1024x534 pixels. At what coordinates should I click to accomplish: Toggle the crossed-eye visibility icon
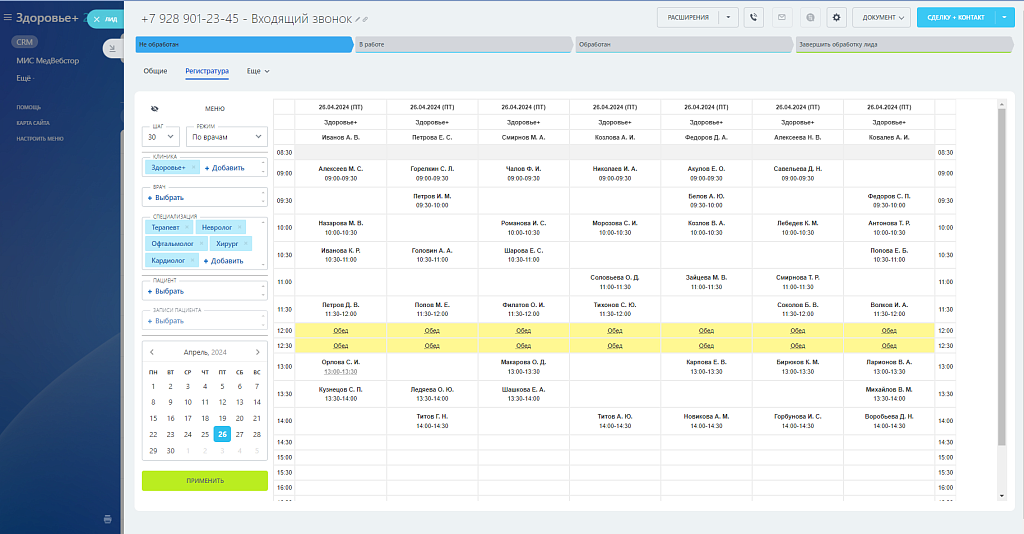[155, 109]
